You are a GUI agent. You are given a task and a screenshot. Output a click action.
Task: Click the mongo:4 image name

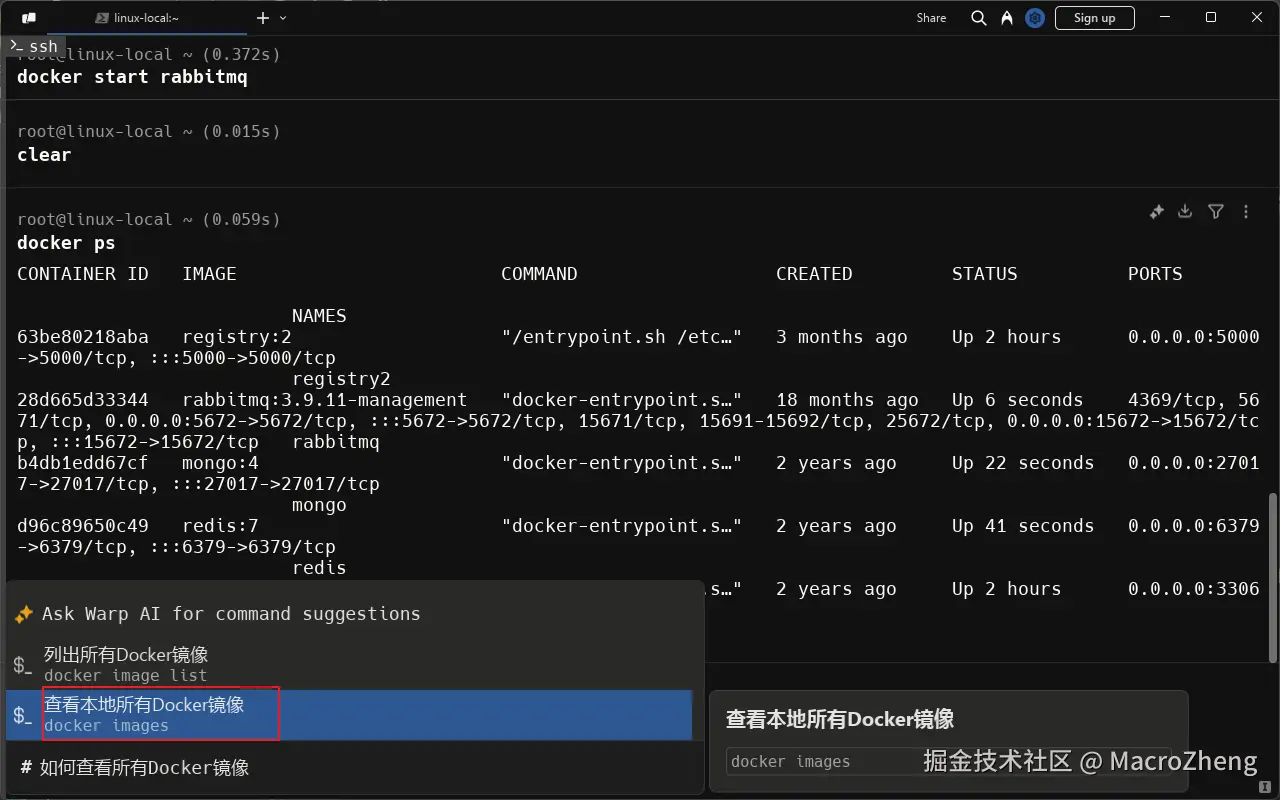[x=220, y=463]
